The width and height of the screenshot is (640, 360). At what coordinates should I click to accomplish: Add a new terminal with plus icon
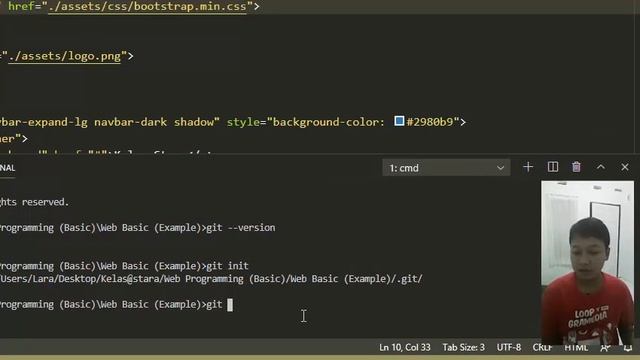tap(528, 167)
